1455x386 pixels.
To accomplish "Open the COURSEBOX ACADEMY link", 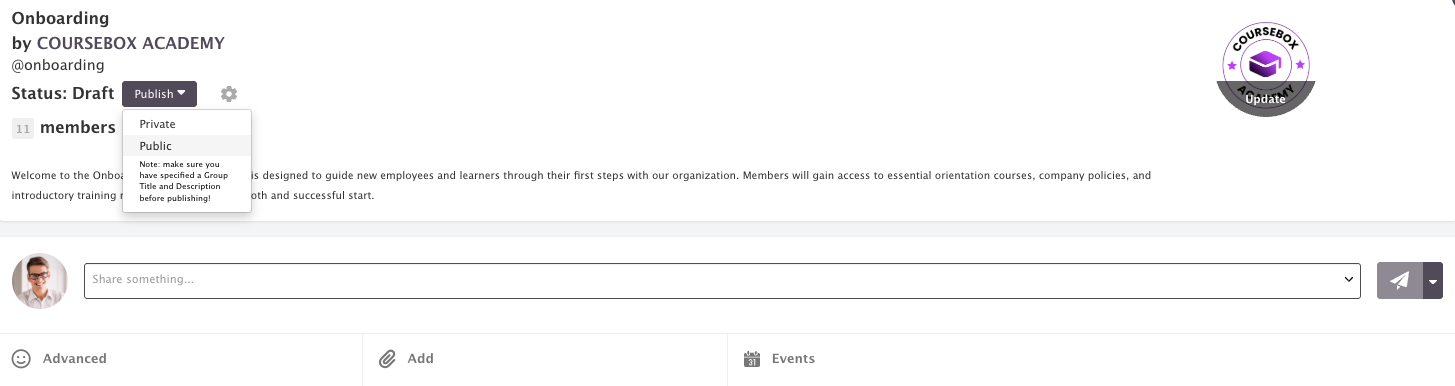I will [x=130, y=43].
